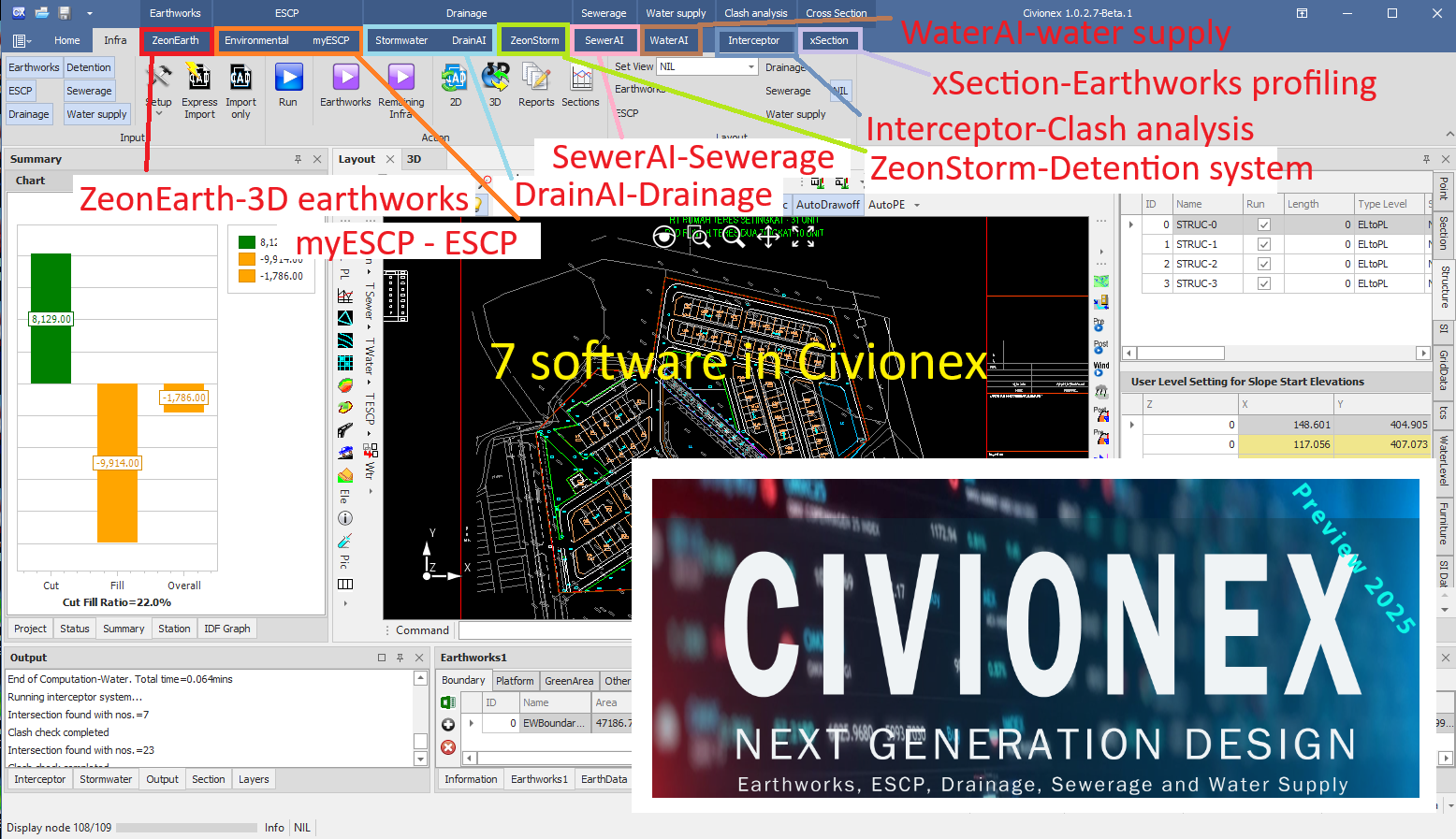This screenshot has height=839, width=1456.
Task: Click the yellow X value 117.056 cell
Action: [1286, 444]
